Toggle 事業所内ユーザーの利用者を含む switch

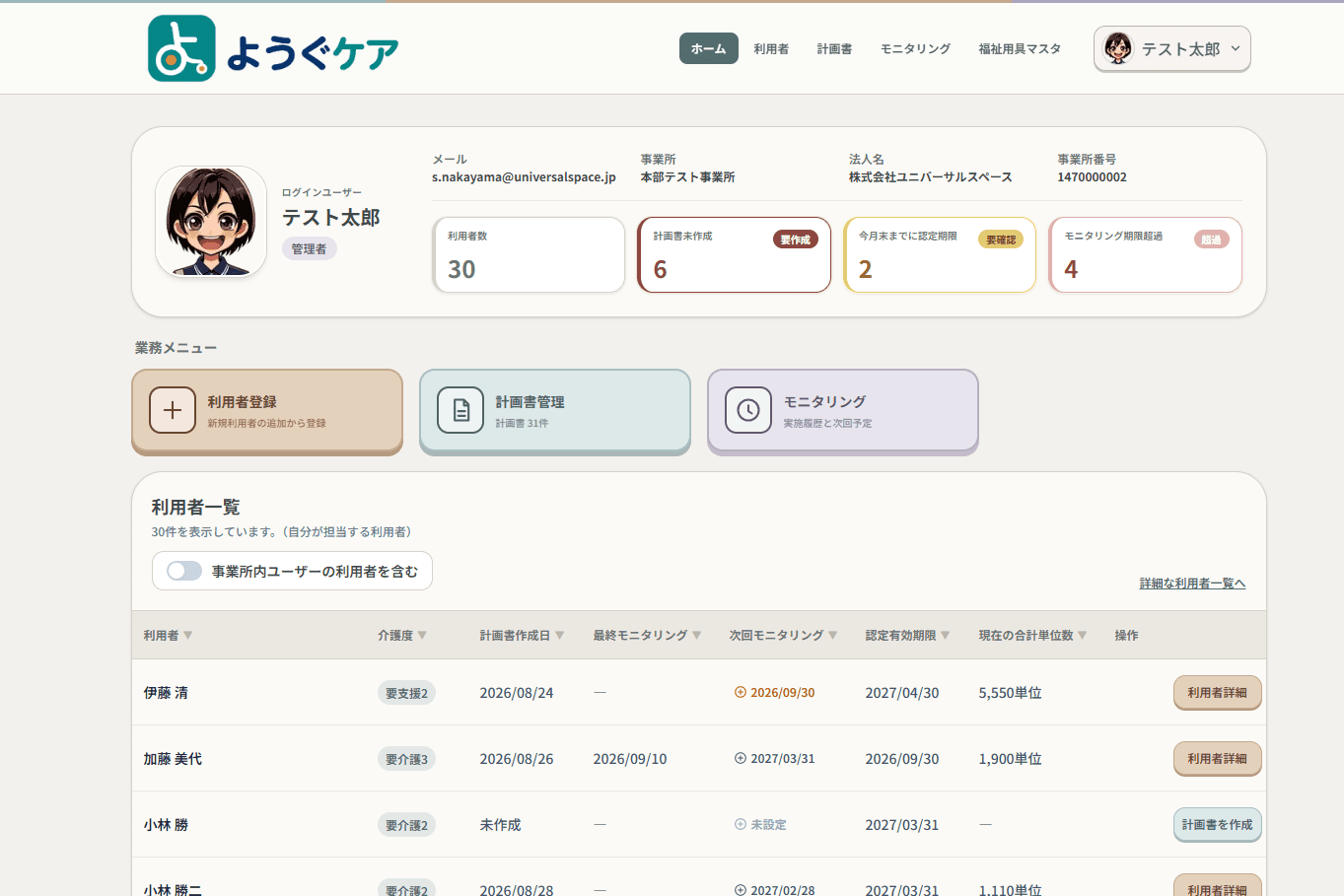[184, 571]
